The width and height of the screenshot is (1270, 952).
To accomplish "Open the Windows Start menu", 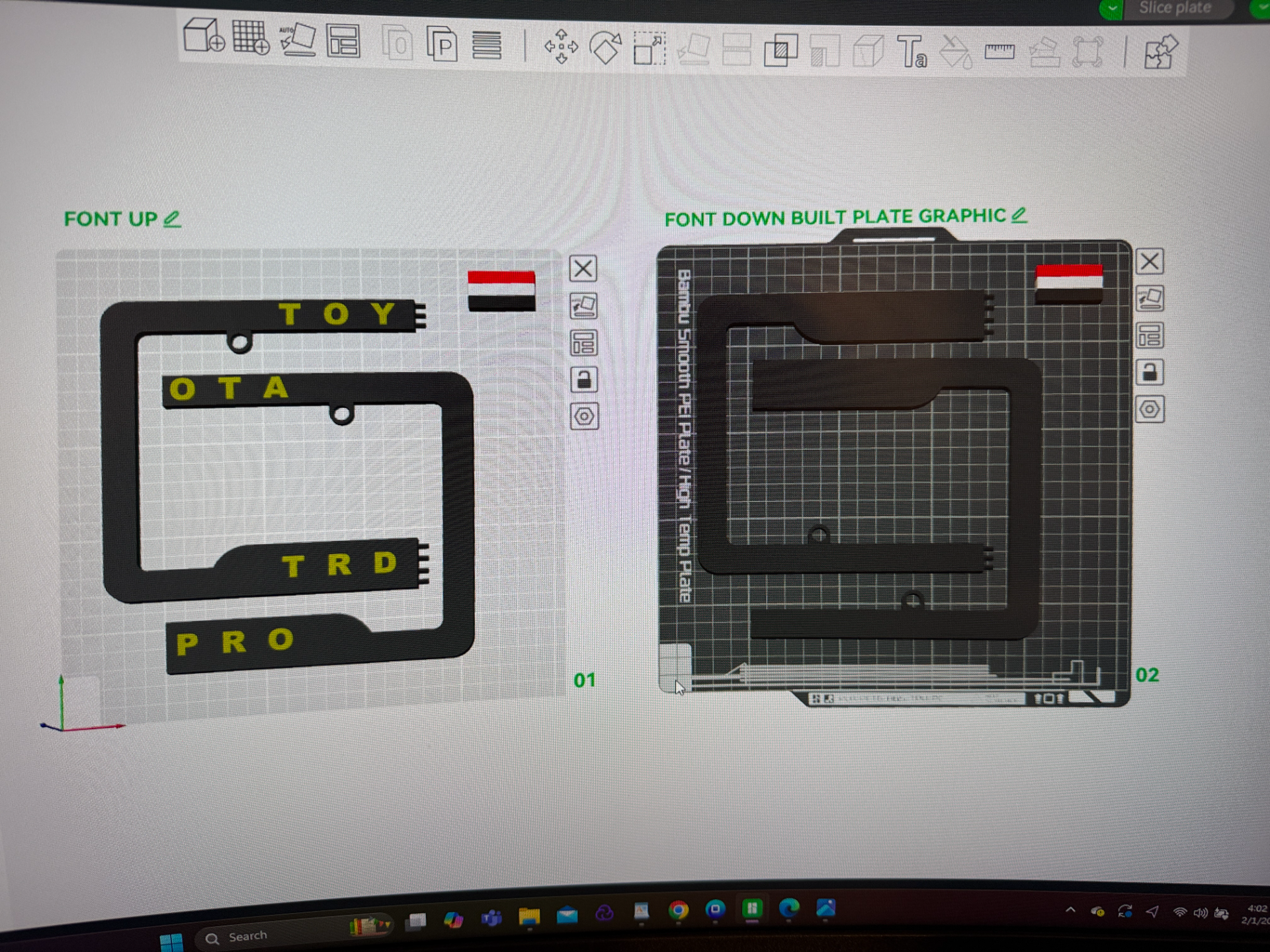I will point(171,943).
